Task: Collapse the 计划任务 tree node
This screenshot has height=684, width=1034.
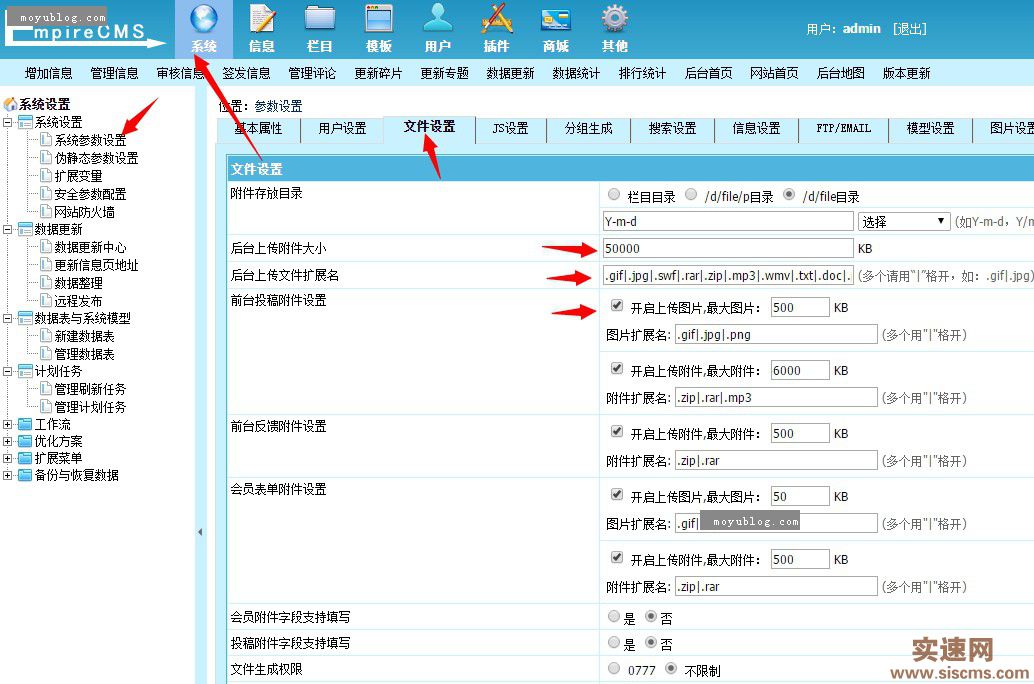Action: (8, 371)
